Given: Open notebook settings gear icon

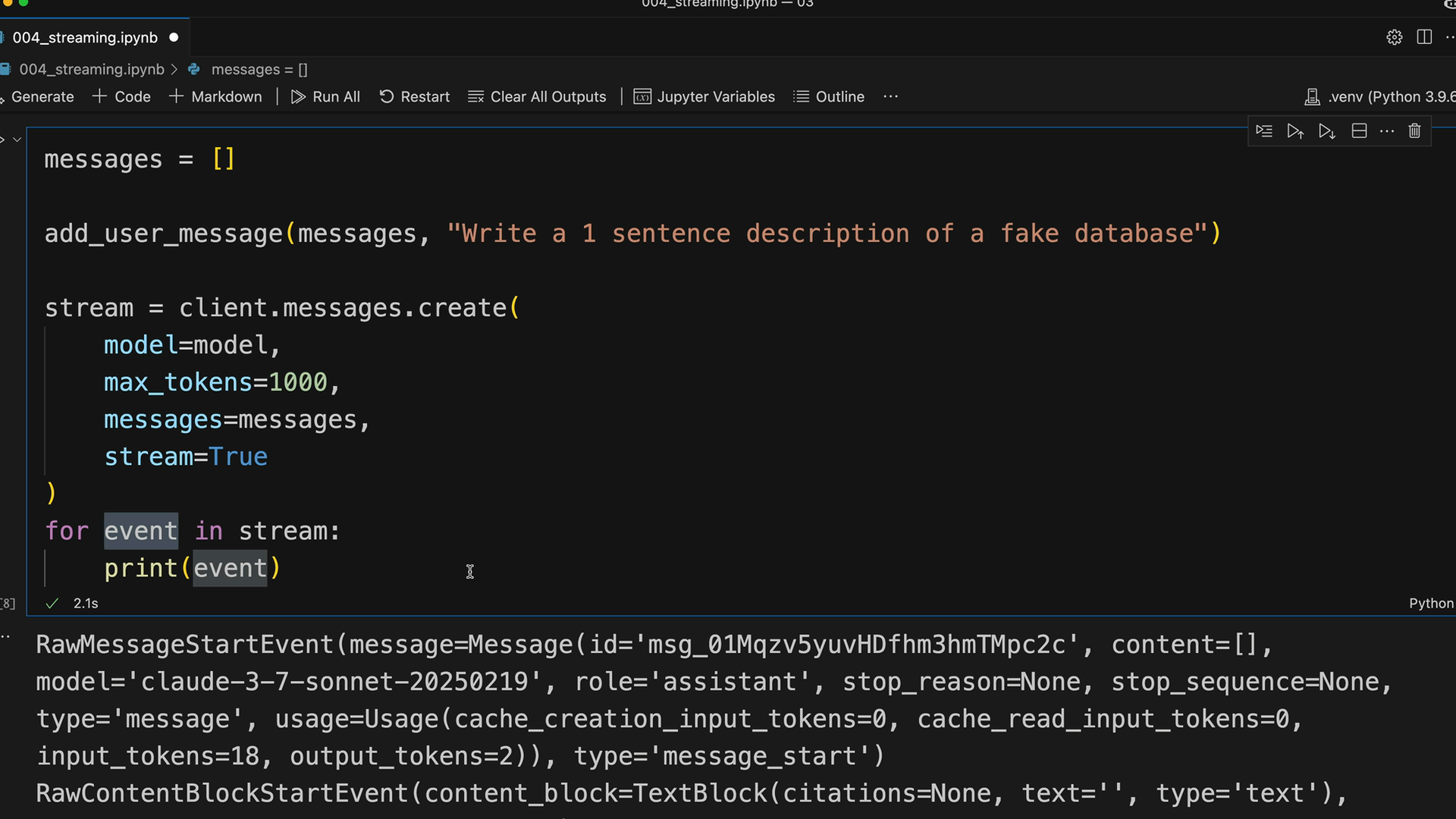Looking at the screenshot, I should point(1394,37).
